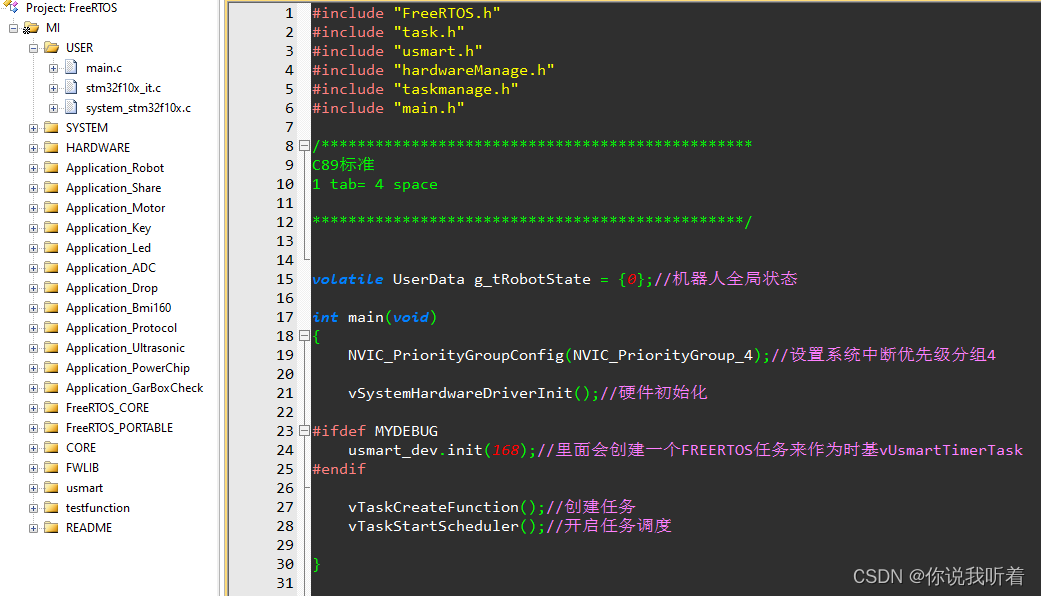Expand system_stm32f10x.c dependencies
The image size is (1041, 596).
click(53, 108)
